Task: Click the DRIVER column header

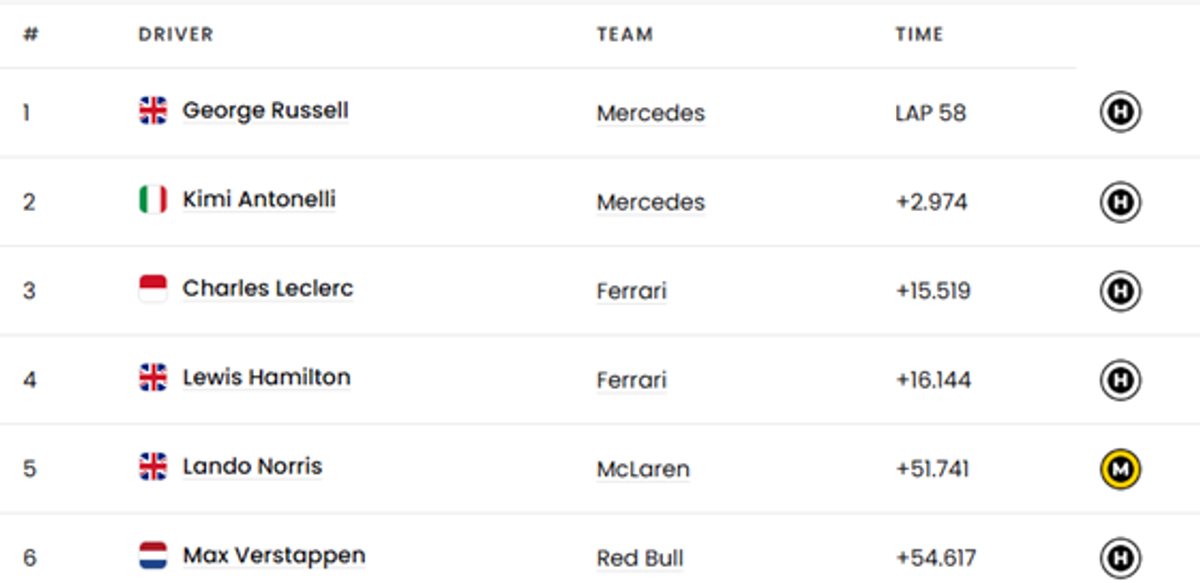Action: (x=176, y=34)
